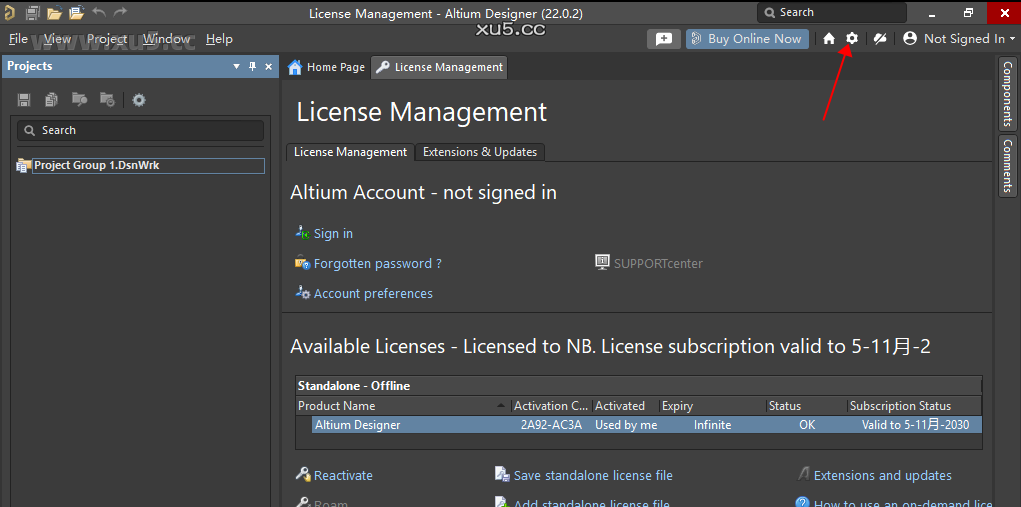Click the save icon in the Projects panel
The image size is (1021, 507).
[x=25, y=100]
